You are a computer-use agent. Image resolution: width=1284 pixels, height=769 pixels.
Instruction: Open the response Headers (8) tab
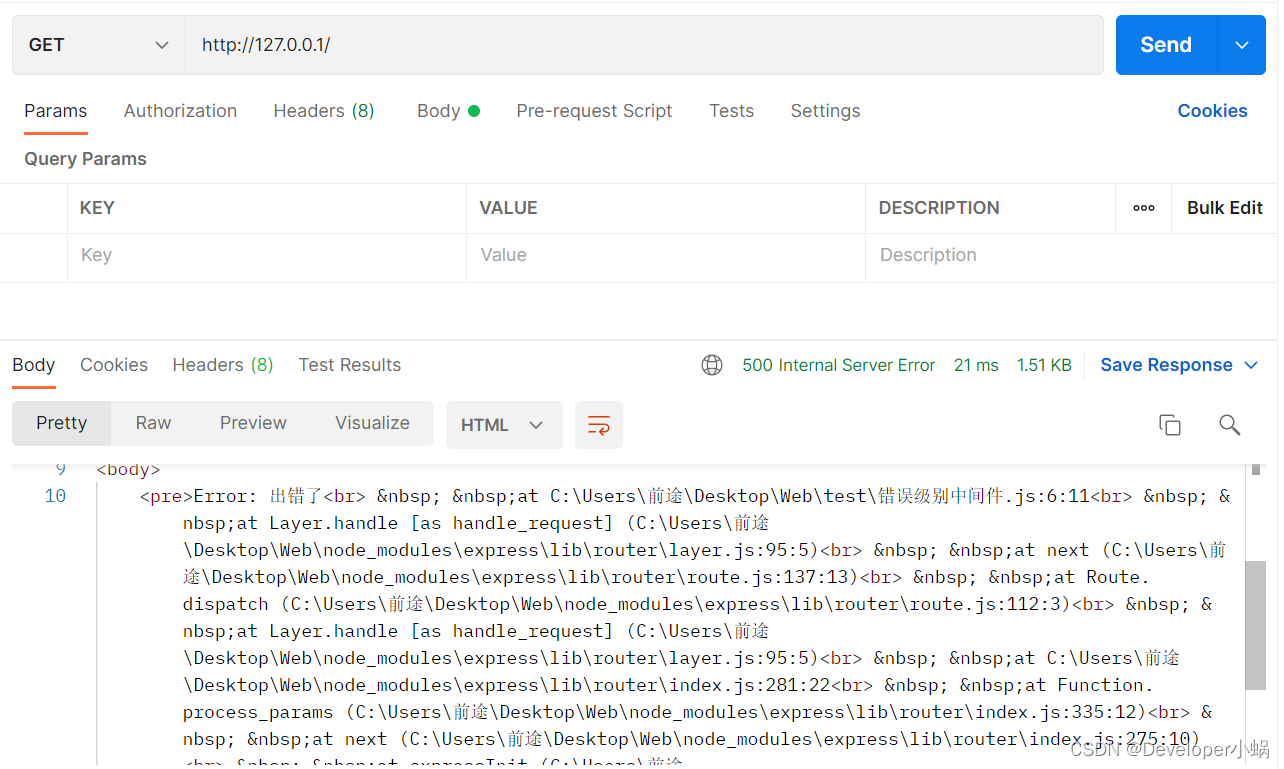tap(223, 365)
